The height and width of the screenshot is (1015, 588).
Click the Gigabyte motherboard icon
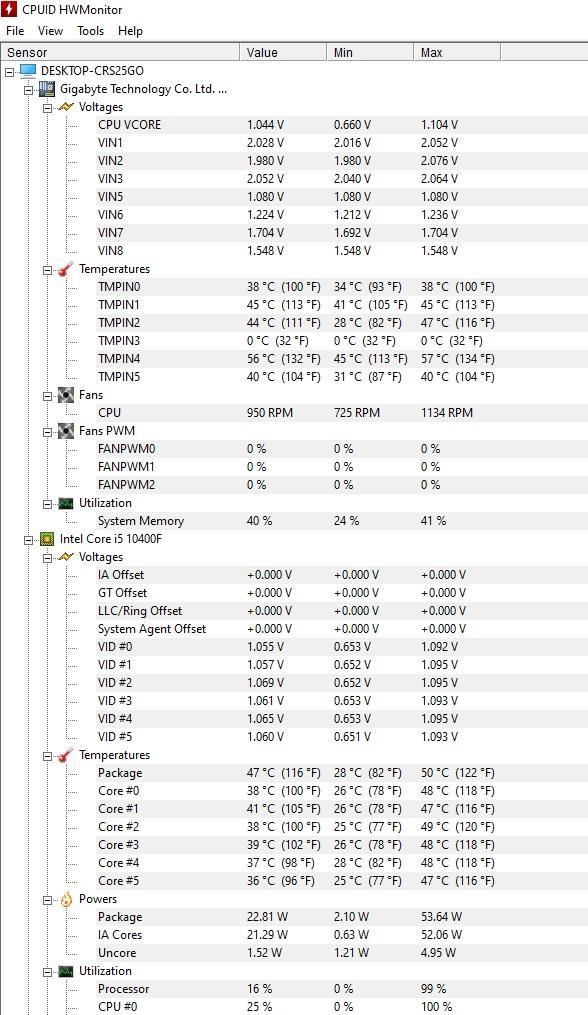47,89
